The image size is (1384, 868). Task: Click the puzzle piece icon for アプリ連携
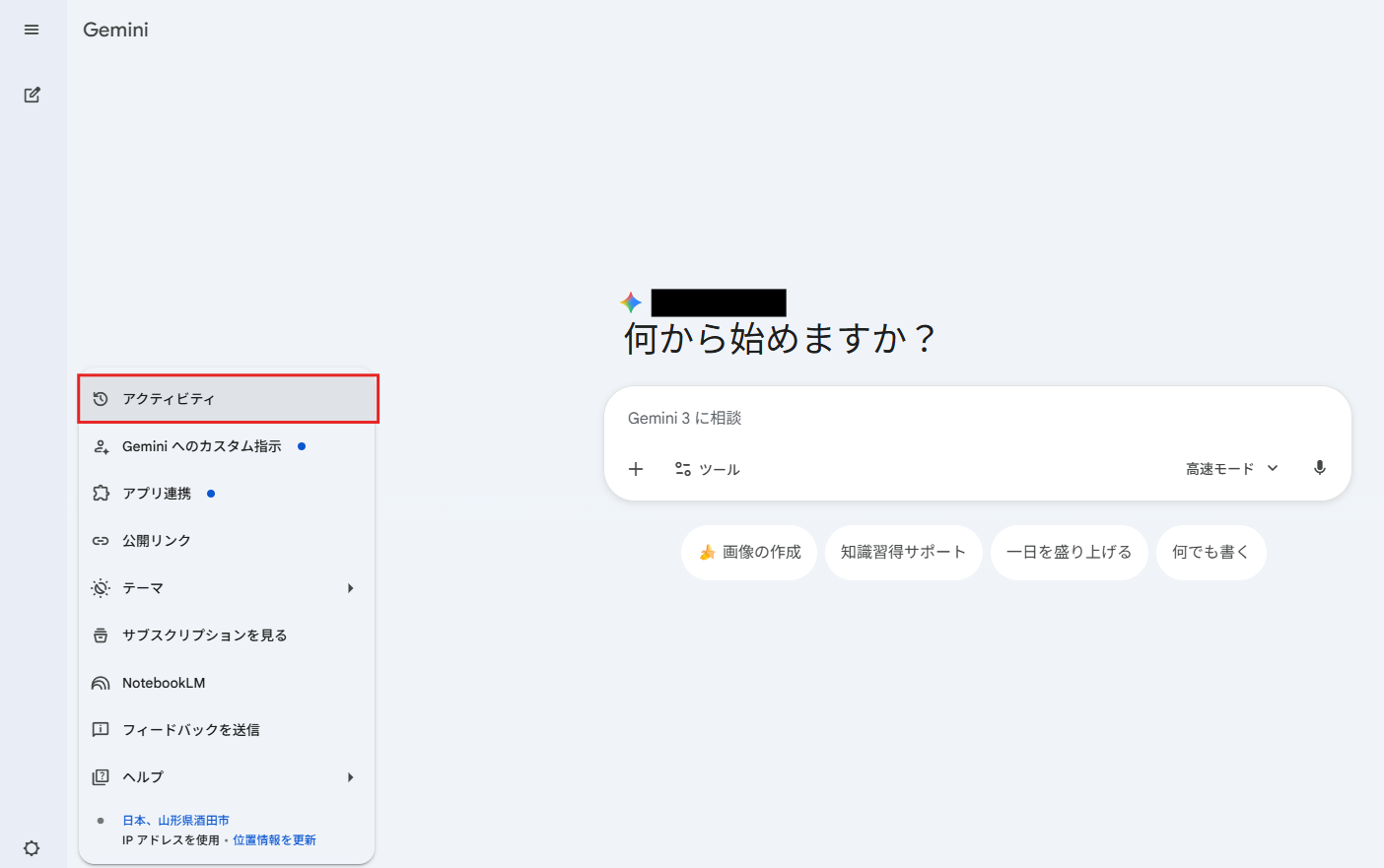[x=101, y=494]
